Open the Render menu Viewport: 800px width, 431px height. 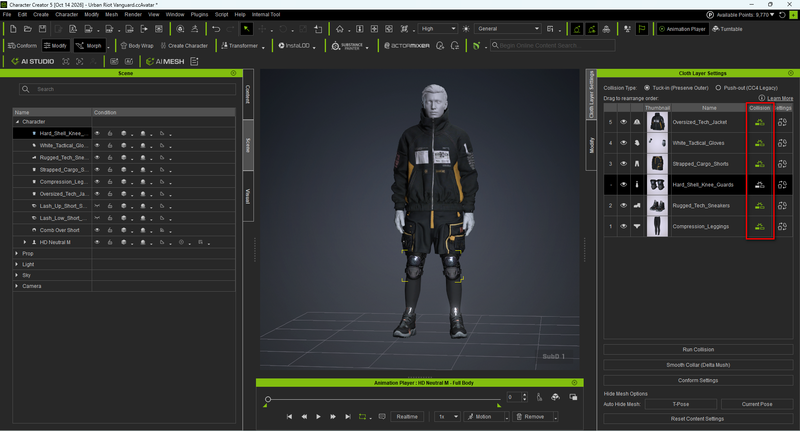click(133, 14)
